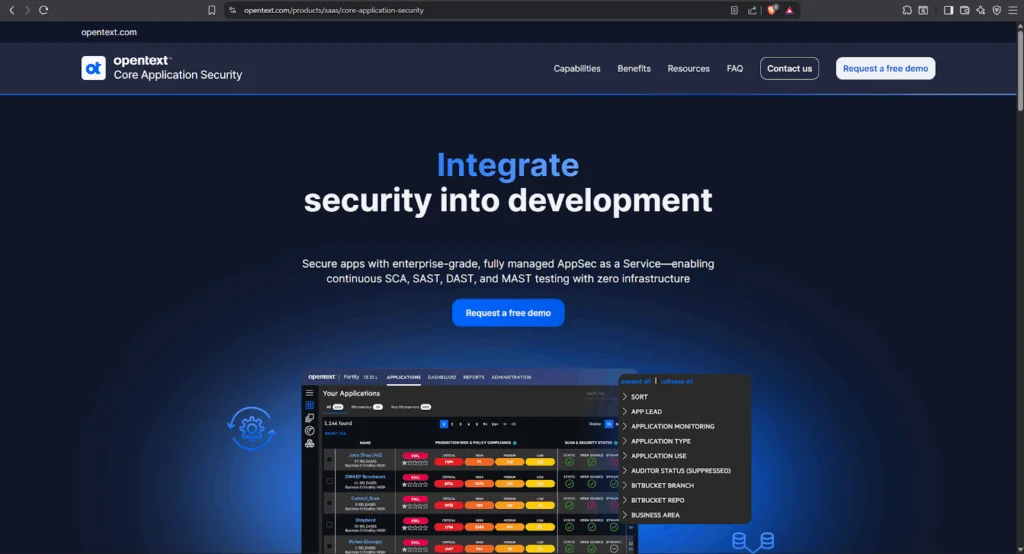Click Static green check for Shepherd row

coord(569,527)
